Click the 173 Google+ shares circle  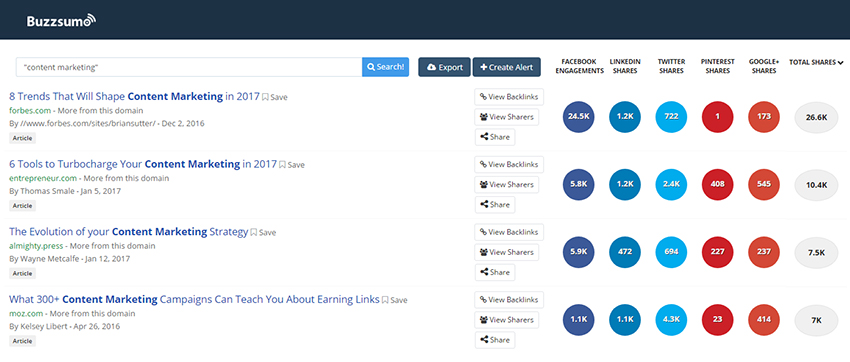[764, 117]
